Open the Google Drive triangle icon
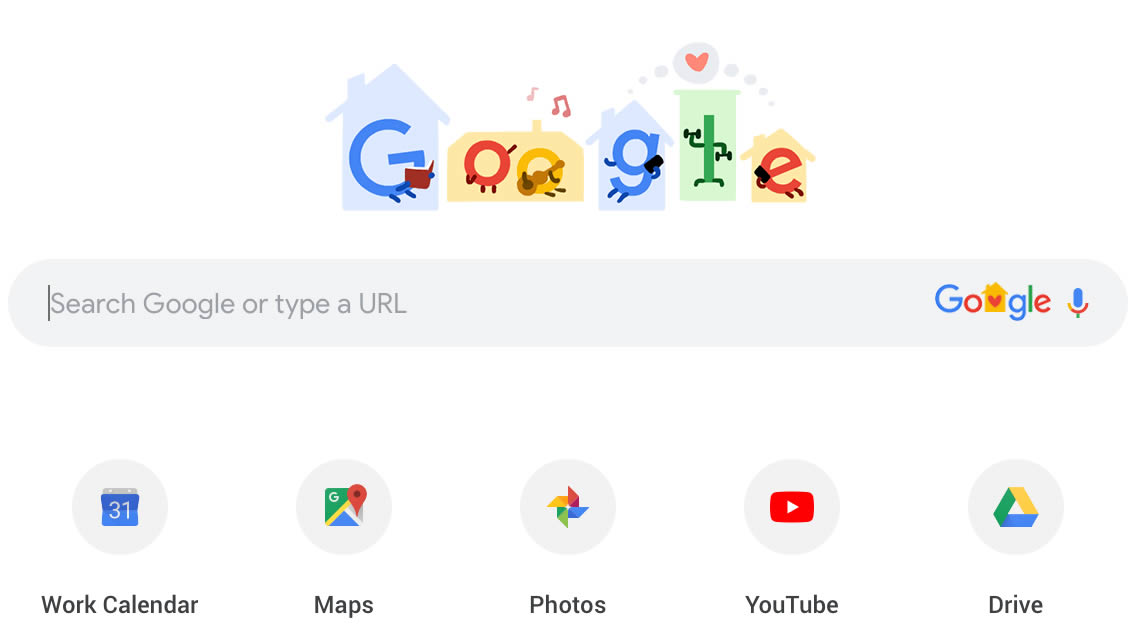The width and height of the screenshot is (1140, 640). pyautogui.click(x=1016, y=507)
